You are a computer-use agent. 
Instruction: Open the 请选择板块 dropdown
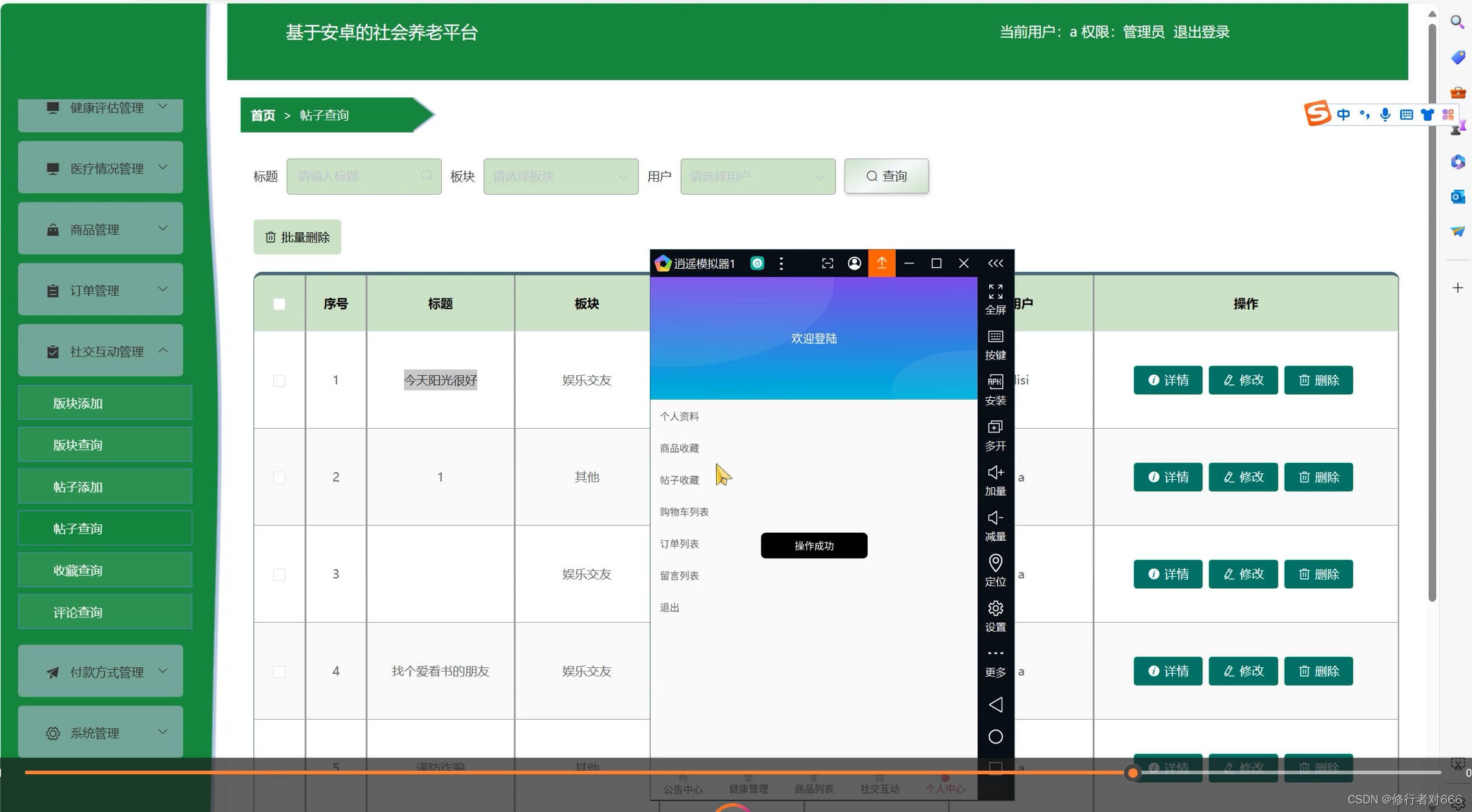point(560,176)
